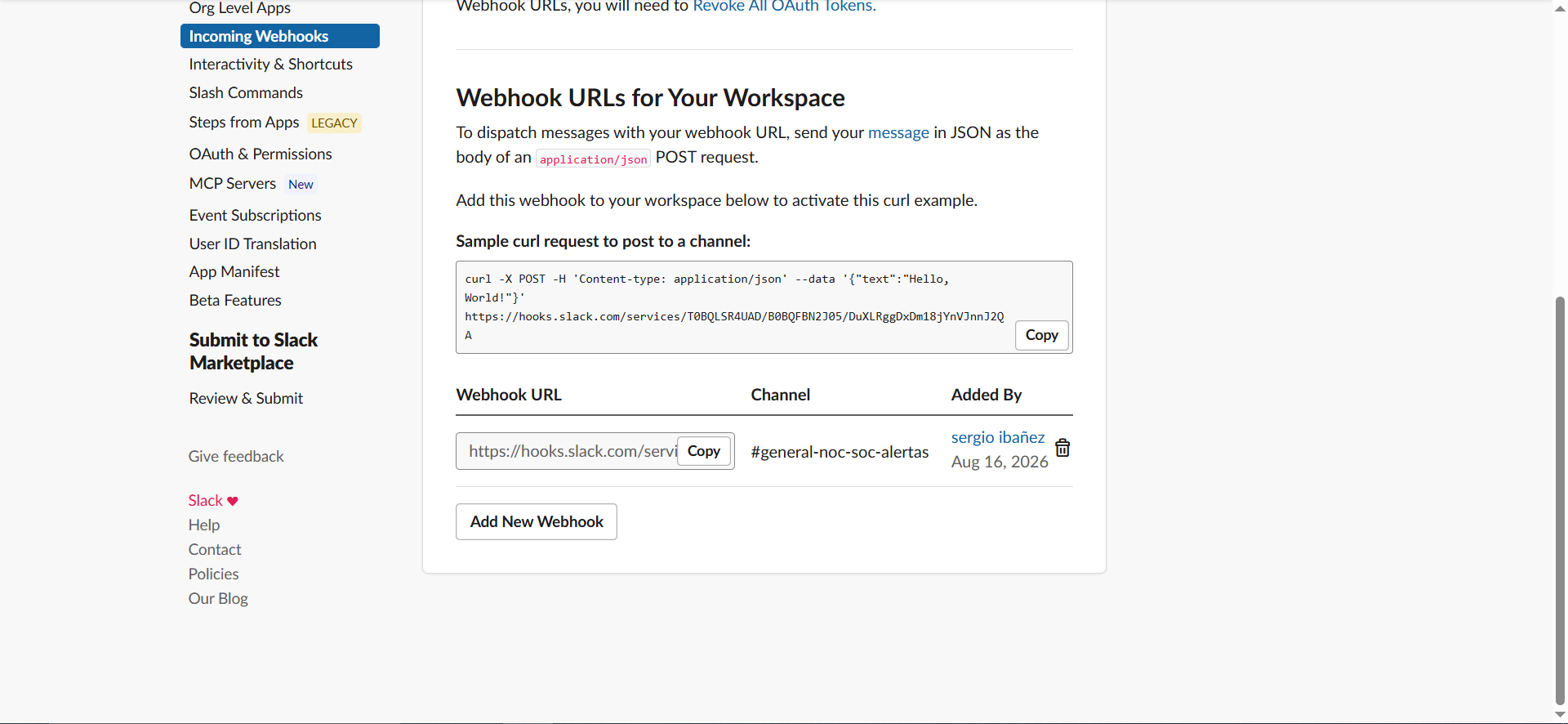This screenshot has width=1568, height=724.
Task: Navigate to OAuth & Permissions
Action: pyautogui.click(x=261, y=154)
